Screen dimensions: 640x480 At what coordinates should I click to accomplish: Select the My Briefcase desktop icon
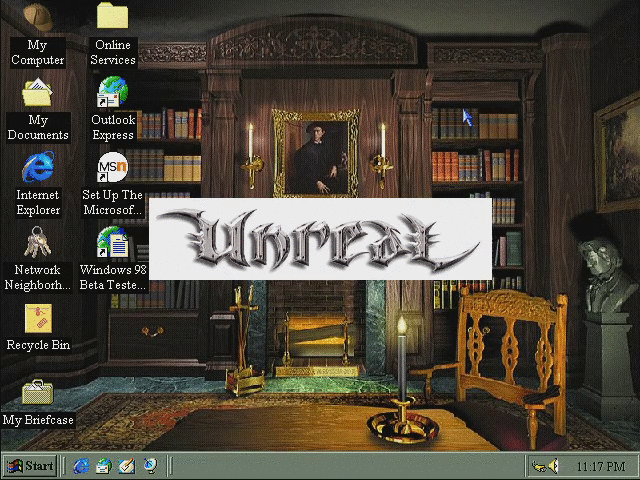pyautogui.click(x=38, y=392)
